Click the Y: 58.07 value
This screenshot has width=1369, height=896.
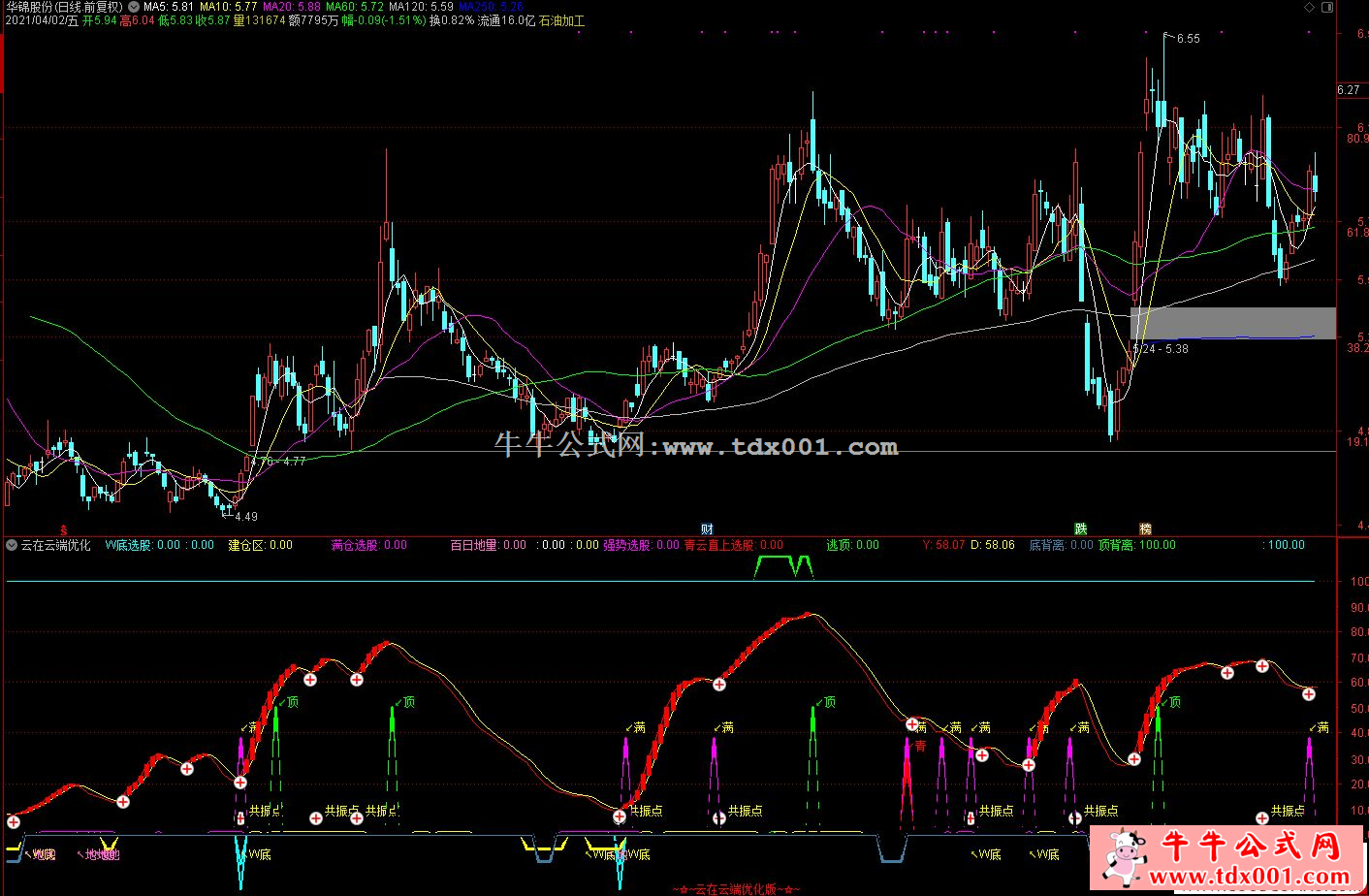[943, 545]
